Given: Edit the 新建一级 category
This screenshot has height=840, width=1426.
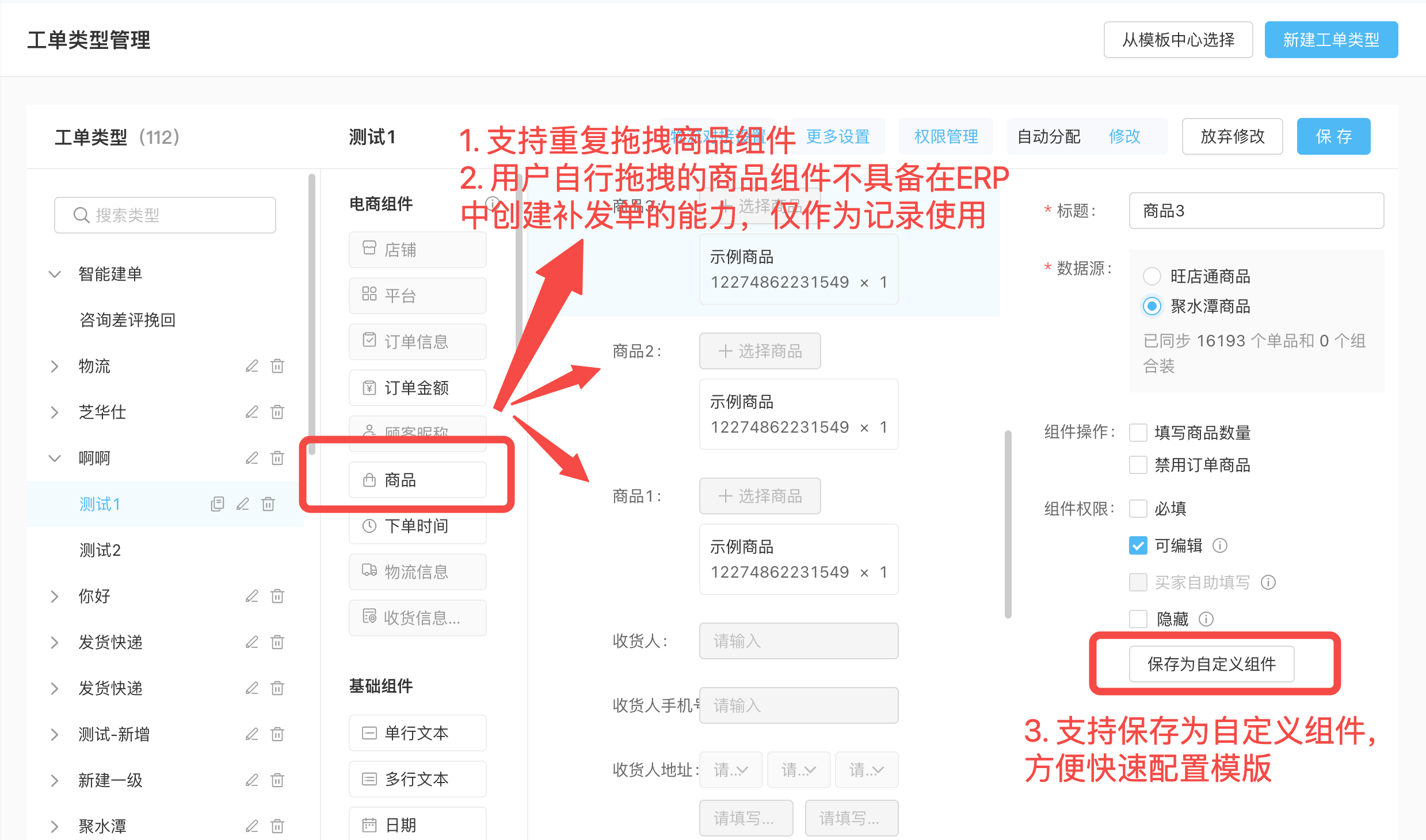Looking at the screenshot, I should click(x=251, y=780).
